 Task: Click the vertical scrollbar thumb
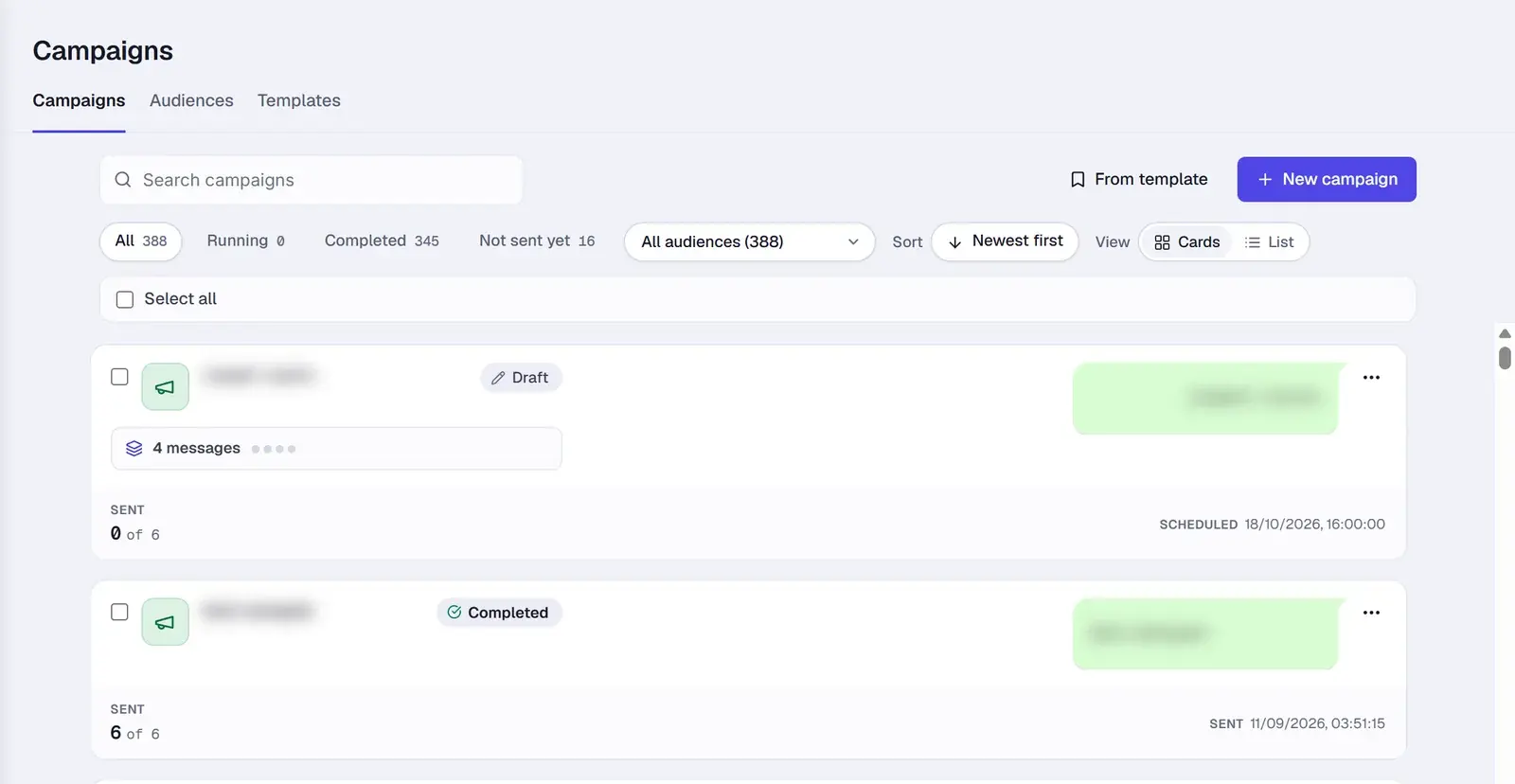coord(1505,358)
